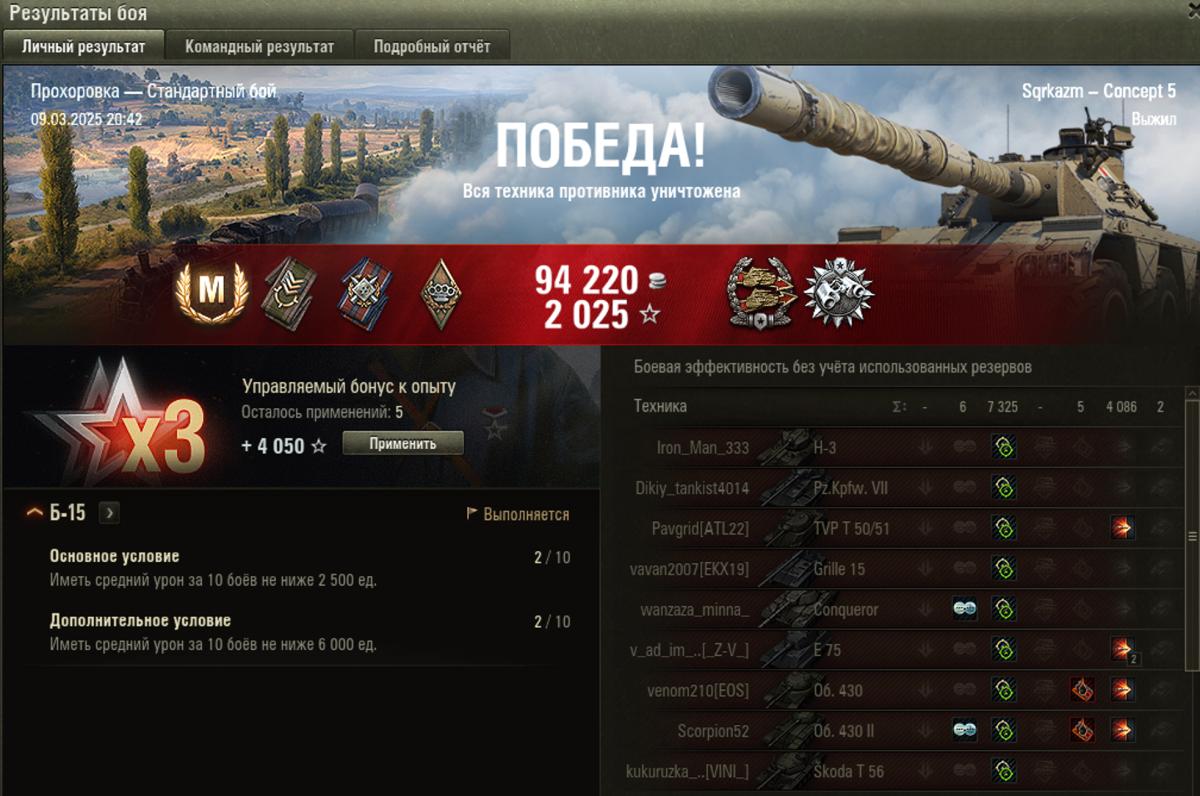Image resolution: width=1200 pixels, height=796 pixels.
Task: Select the chevron rank badge icon
Action: [290, 294]
